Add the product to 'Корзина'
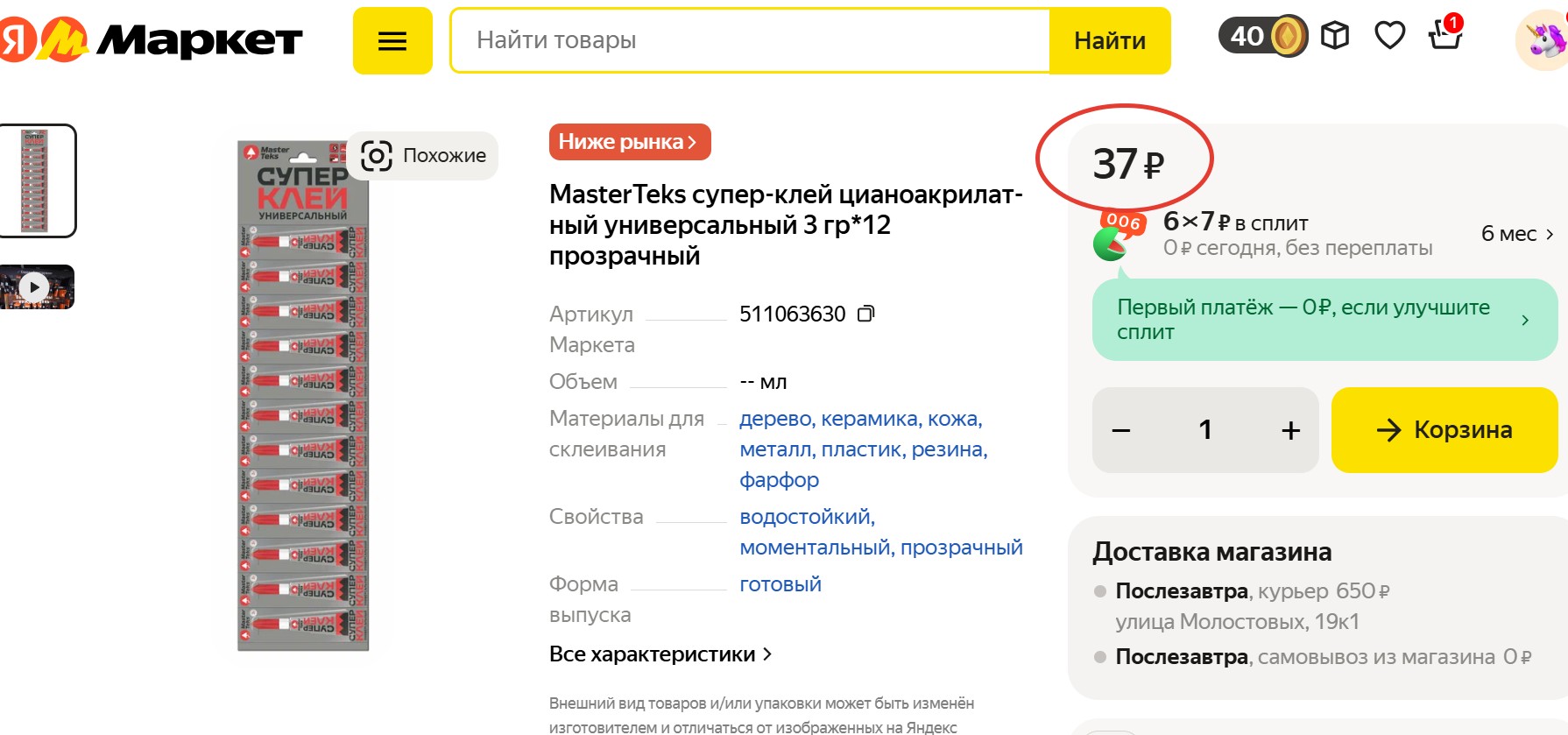The height and width of the screenshot is (735, 1568). coord(1444,430)
